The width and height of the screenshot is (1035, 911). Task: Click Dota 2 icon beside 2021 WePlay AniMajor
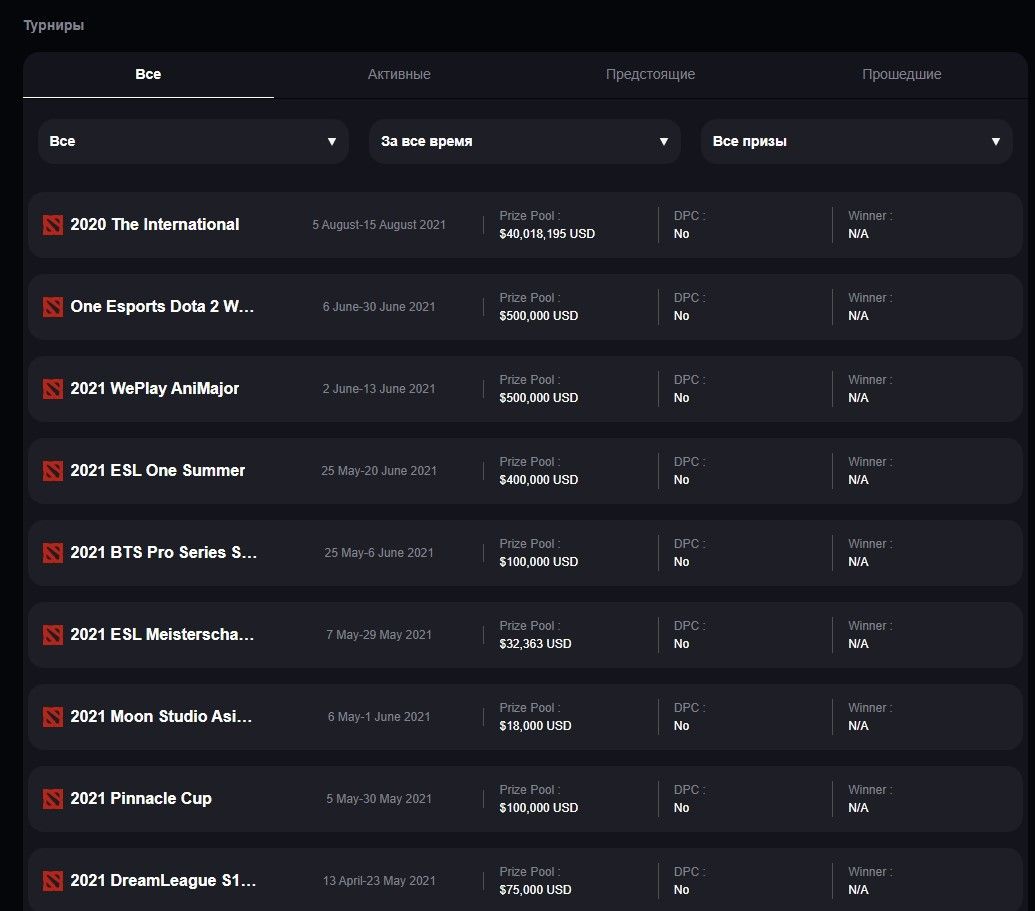tap(53, 389)
